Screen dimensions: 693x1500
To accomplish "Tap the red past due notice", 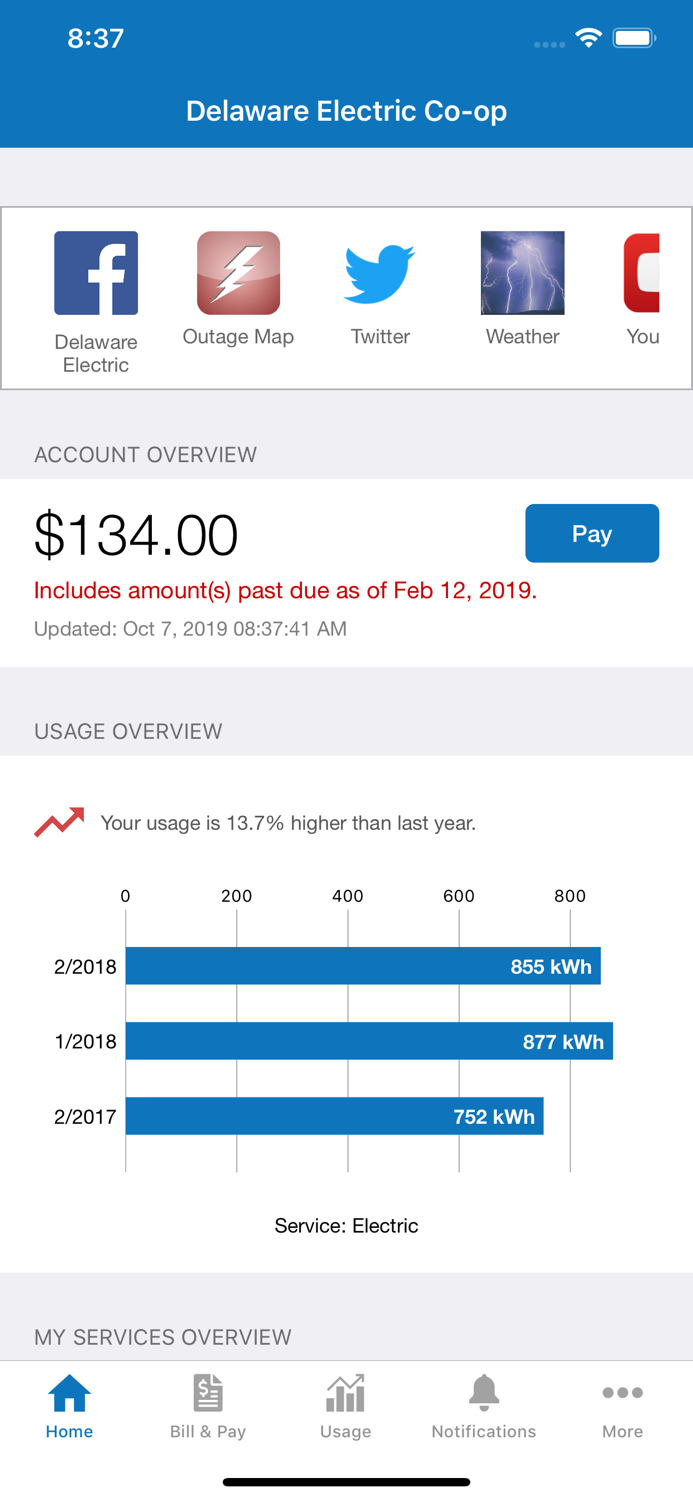I will (x=285, y=590).
